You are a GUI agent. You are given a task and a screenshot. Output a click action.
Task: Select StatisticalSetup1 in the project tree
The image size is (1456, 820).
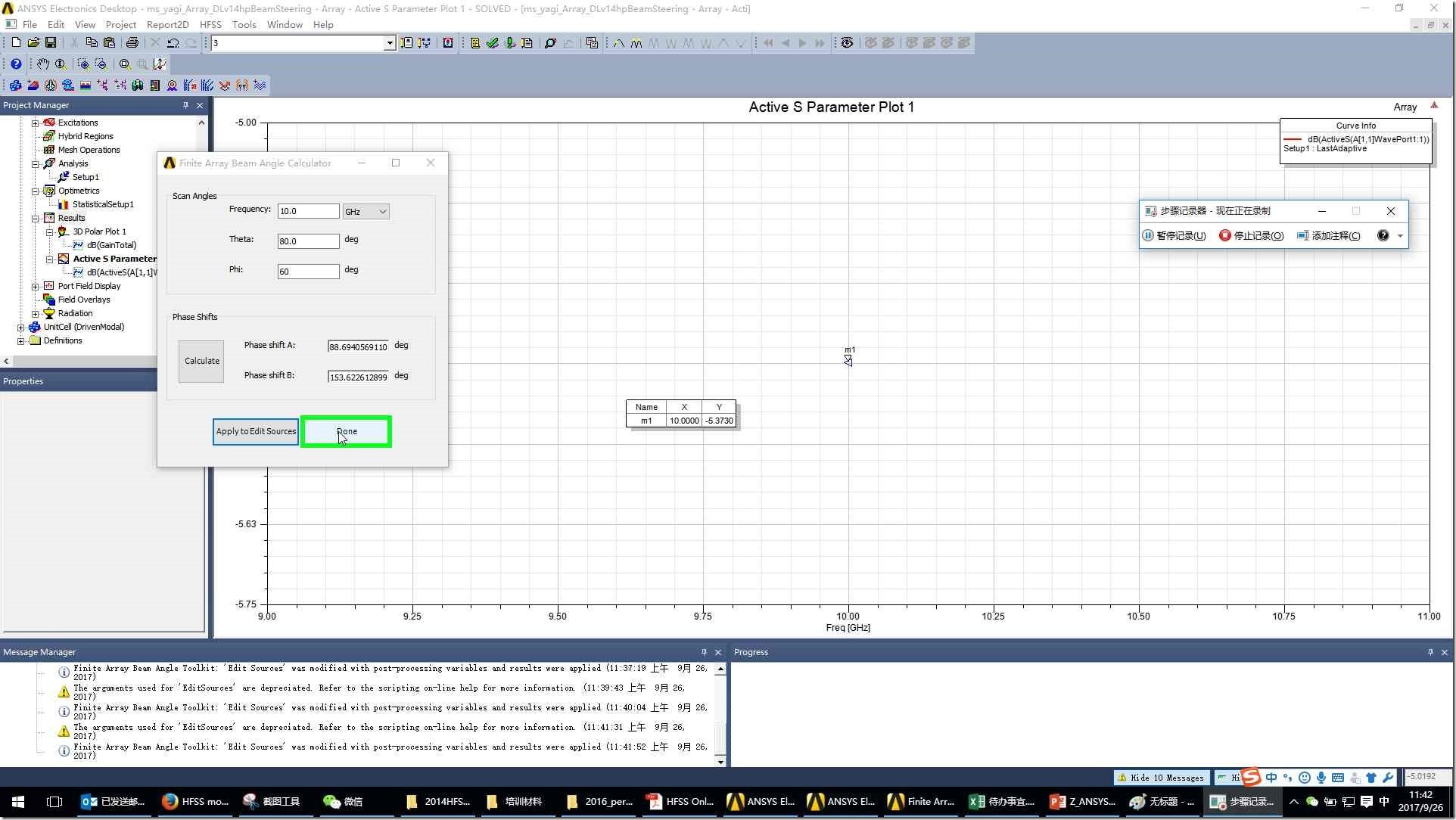tap(103, 204)
